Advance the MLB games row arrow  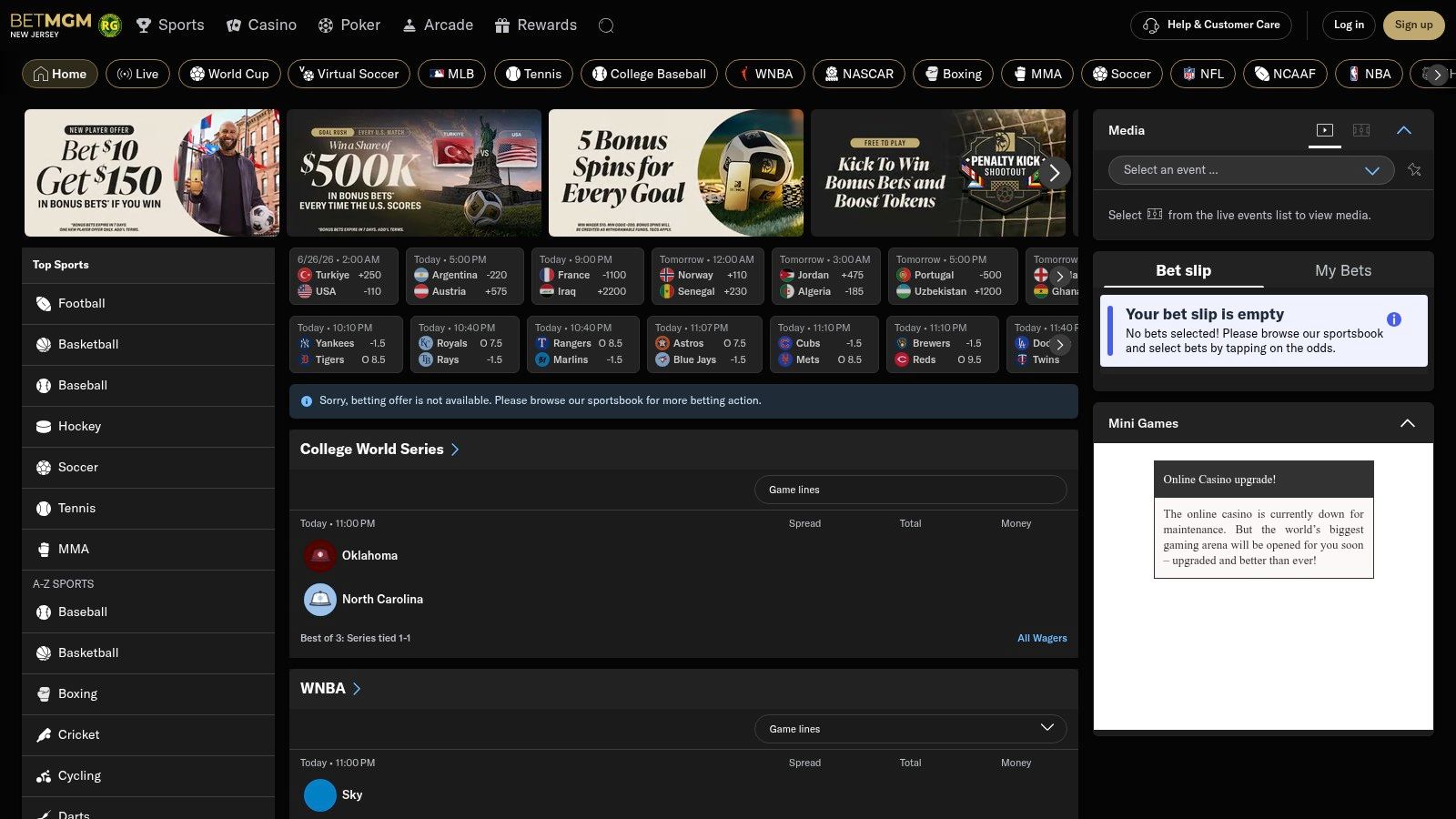pos(1059,345)
